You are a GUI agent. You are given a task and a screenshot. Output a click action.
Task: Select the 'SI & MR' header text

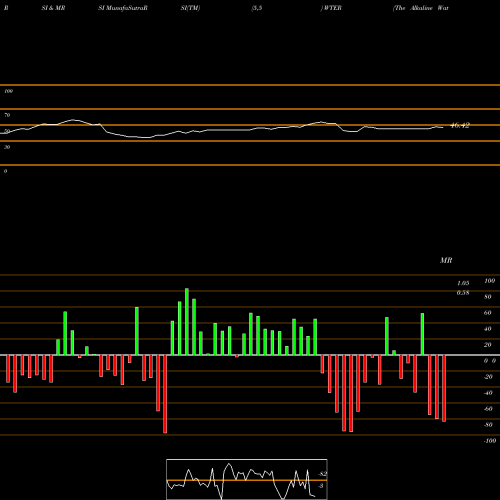point(53,8)
